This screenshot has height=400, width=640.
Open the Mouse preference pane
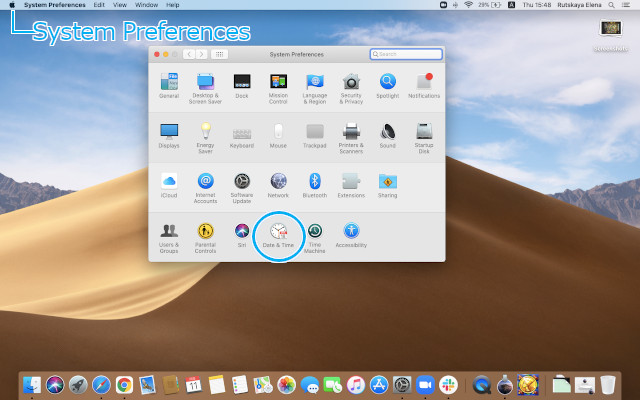coord(278,136)
